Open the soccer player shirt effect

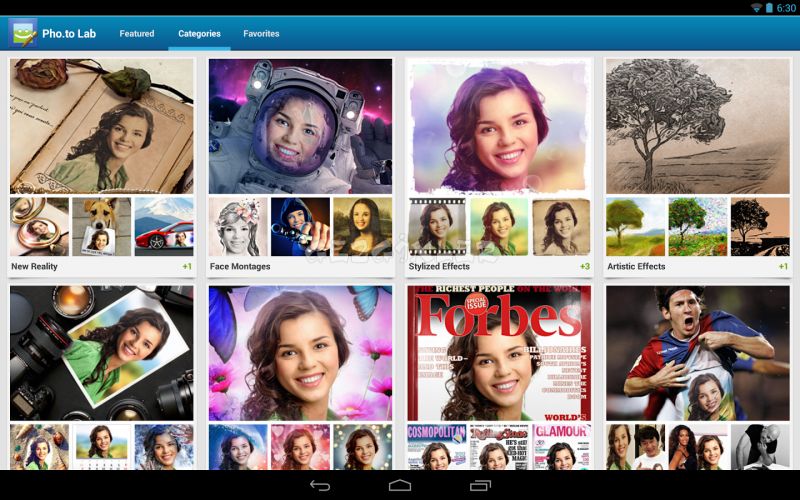(x=697, y=353)
